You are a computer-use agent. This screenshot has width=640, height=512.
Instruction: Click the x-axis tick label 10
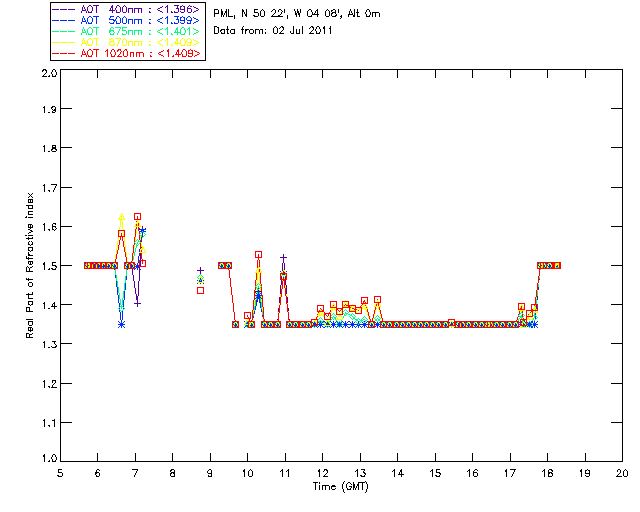click(x=247, y=473)
